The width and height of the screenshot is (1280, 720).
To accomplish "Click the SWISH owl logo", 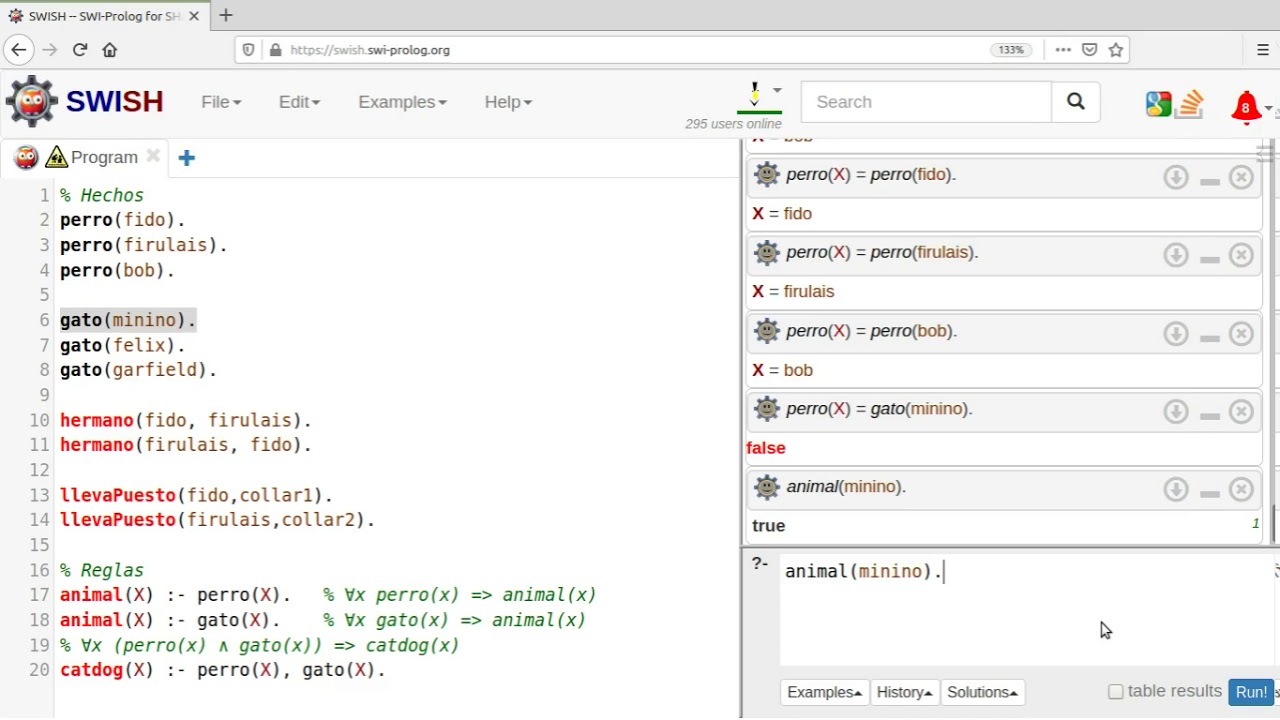I will pyautogui.click(x=32, y=101).
